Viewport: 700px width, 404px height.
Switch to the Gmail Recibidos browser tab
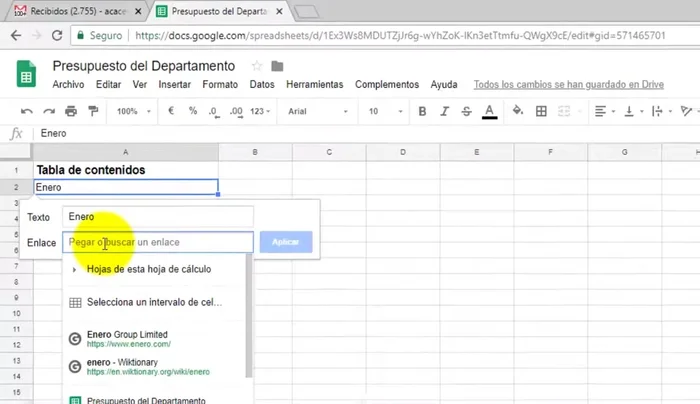tap(75, 11)
